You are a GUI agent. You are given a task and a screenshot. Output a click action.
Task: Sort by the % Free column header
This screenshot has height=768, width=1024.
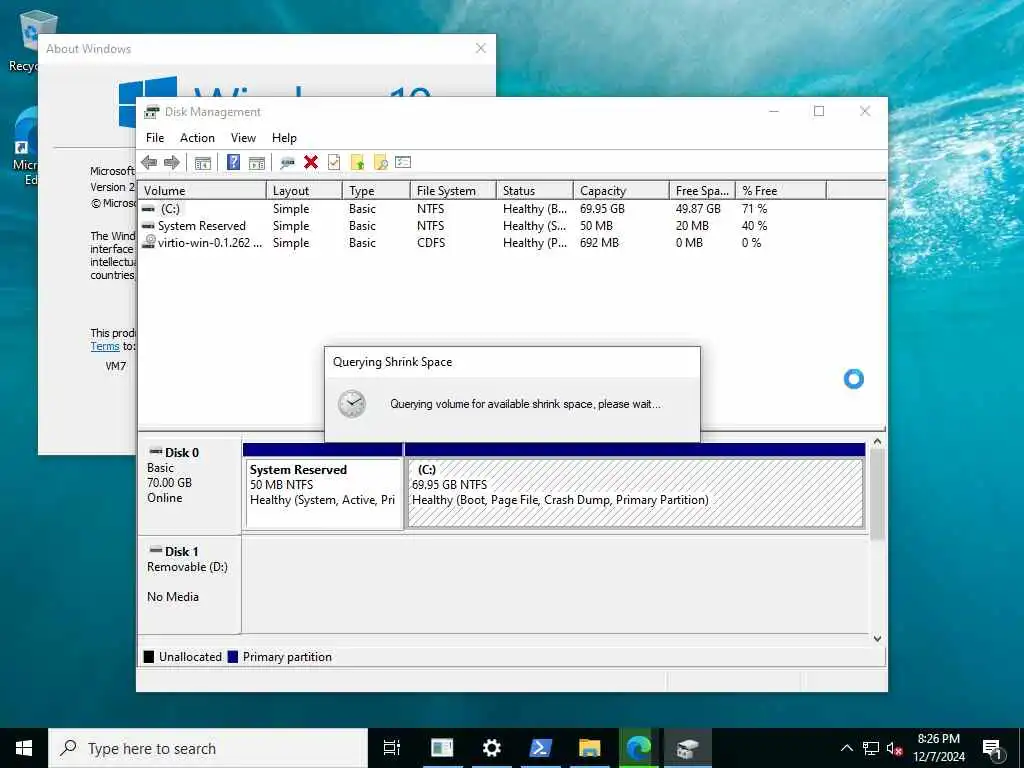click(x=780, y=191)
